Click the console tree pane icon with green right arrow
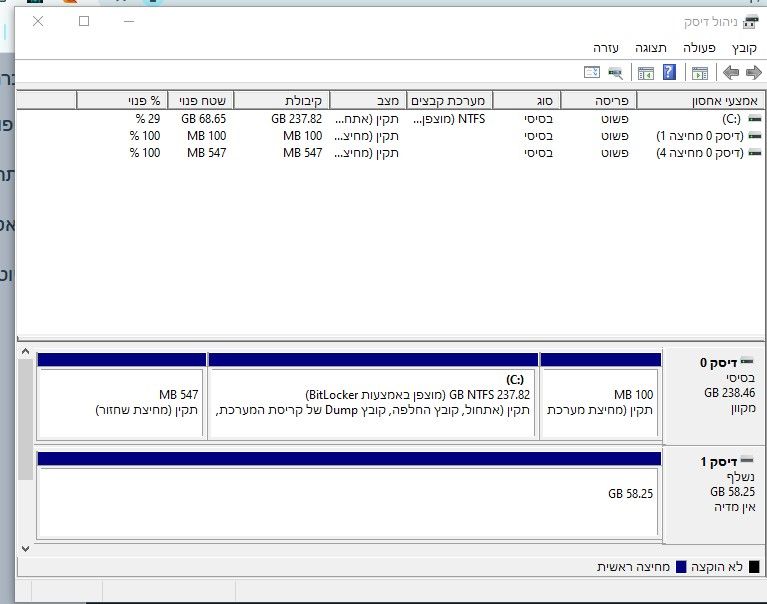Viewport: 767px width, 604px height. click(700, 73)
